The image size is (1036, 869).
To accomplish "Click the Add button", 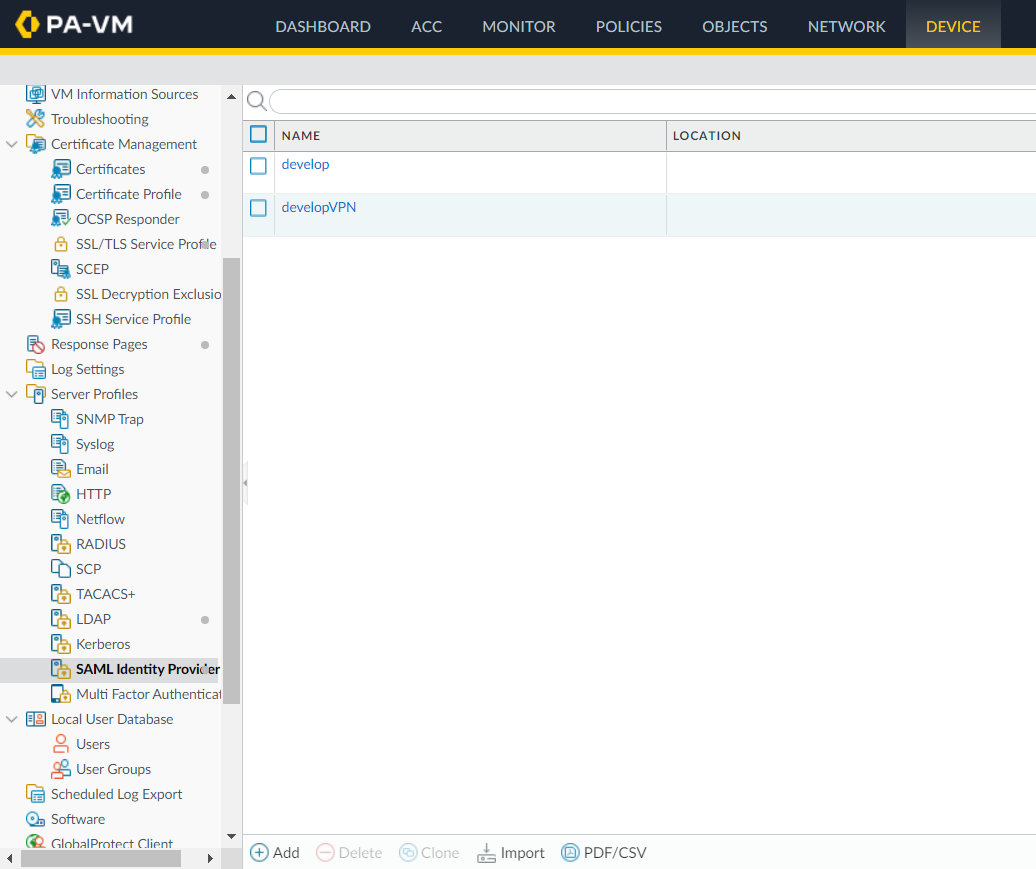I will click(275, 853).
